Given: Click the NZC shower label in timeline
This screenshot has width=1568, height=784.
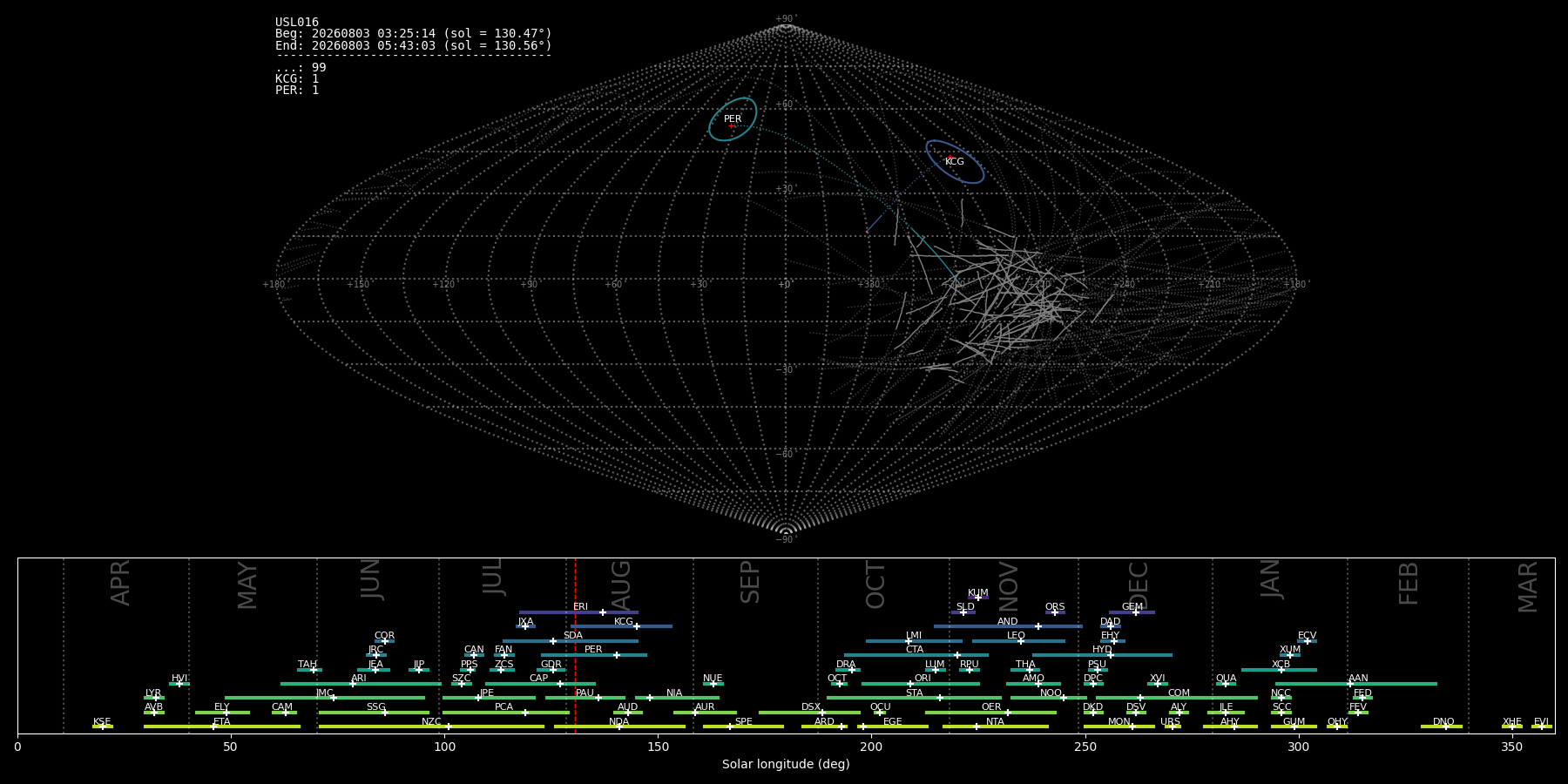Looking at the screenshot, I should coord(431,722).
